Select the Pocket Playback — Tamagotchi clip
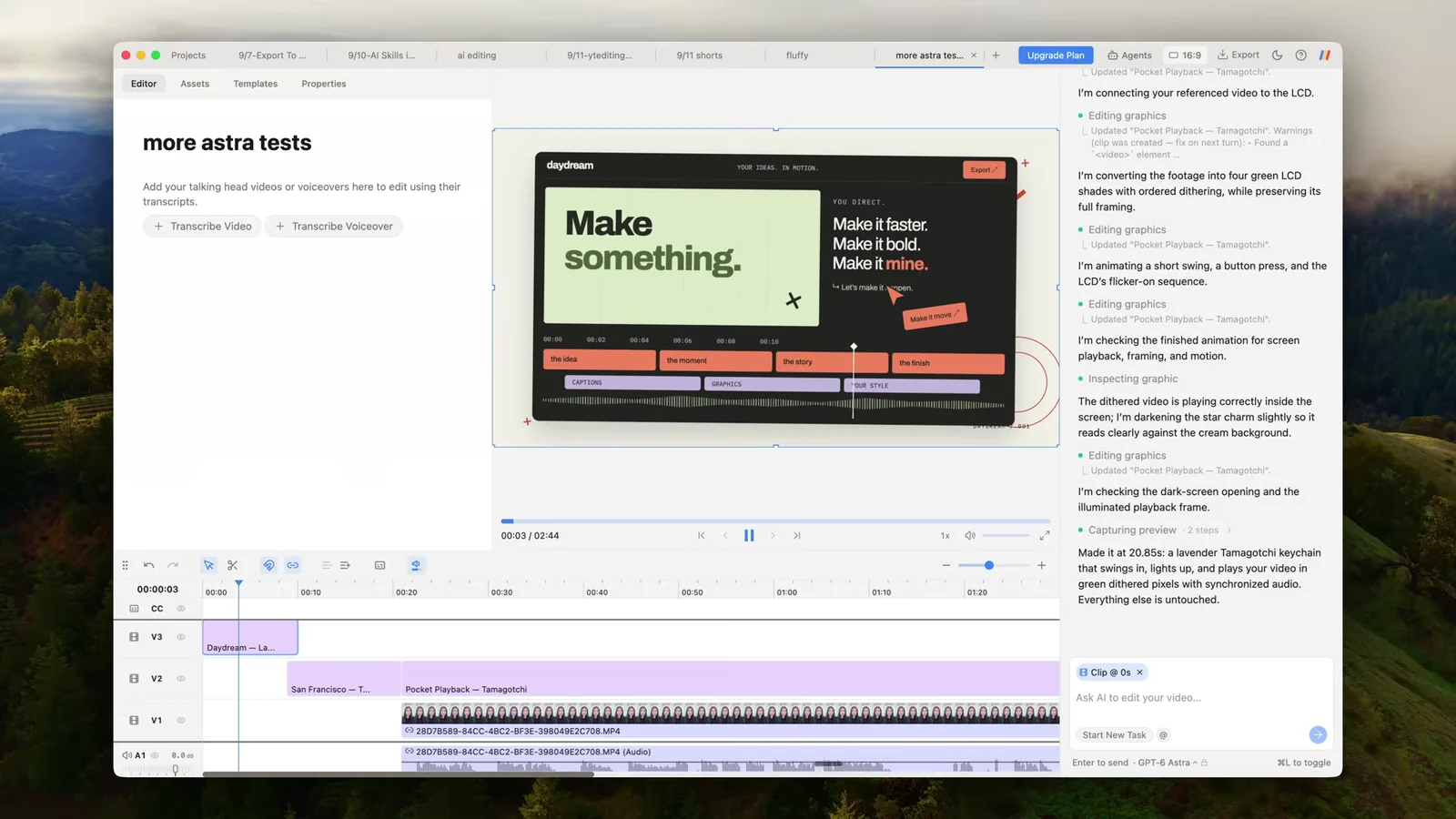Image resolution: width=1456 pixels, height=819 pixels. coord(730,679)
